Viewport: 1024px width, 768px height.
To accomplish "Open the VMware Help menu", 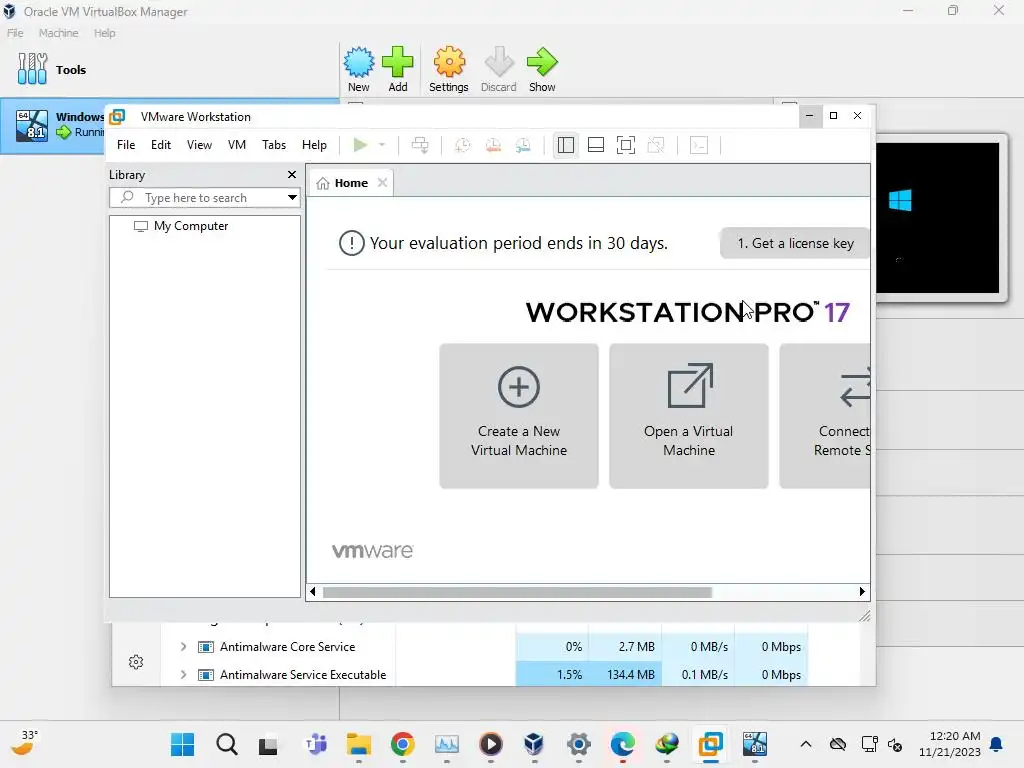I will [314, 145].
